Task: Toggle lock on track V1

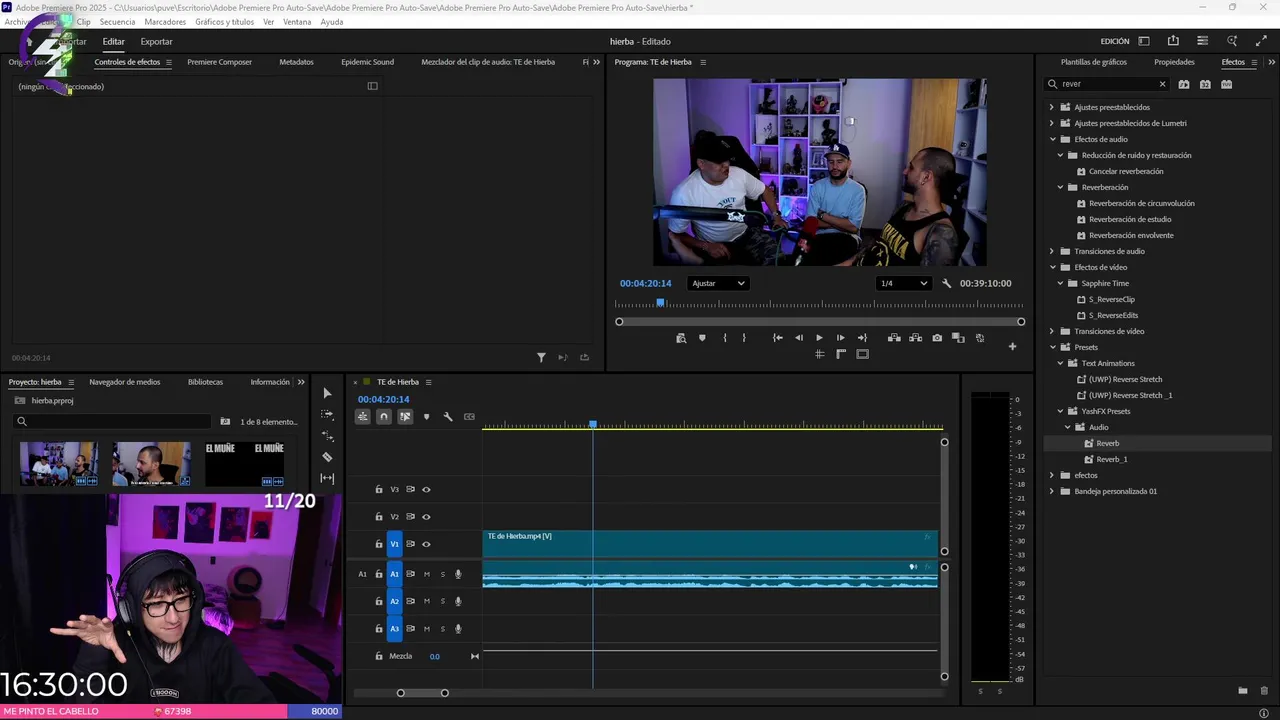Action: click(x=379, y=544)
